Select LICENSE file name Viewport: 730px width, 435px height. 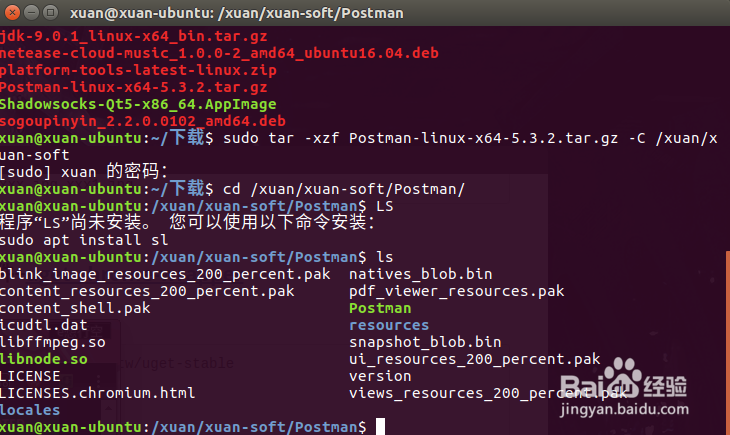point(30,376)
